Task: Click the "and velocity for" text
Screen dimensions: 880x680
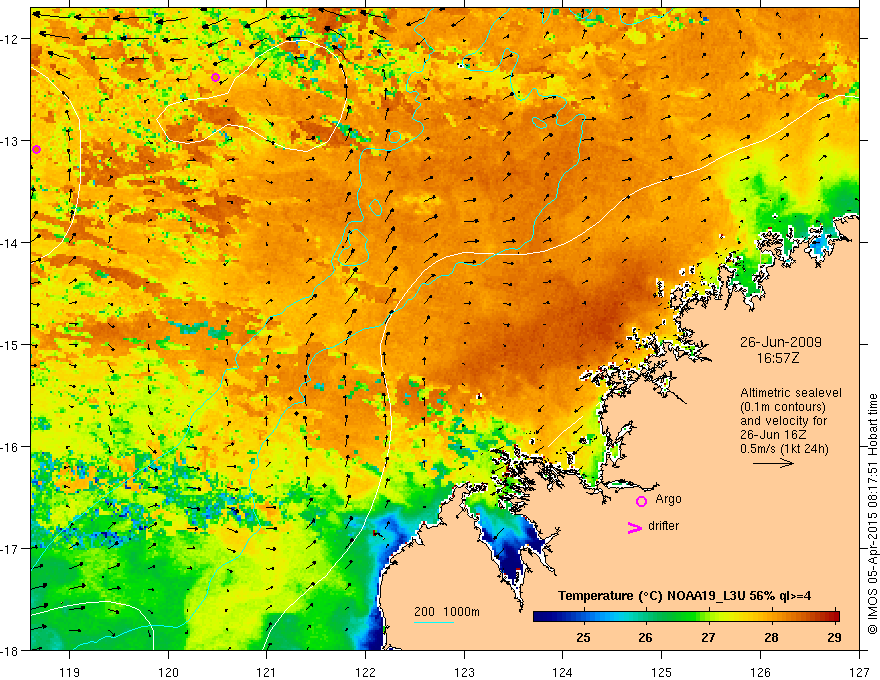Action: [783, 421]
